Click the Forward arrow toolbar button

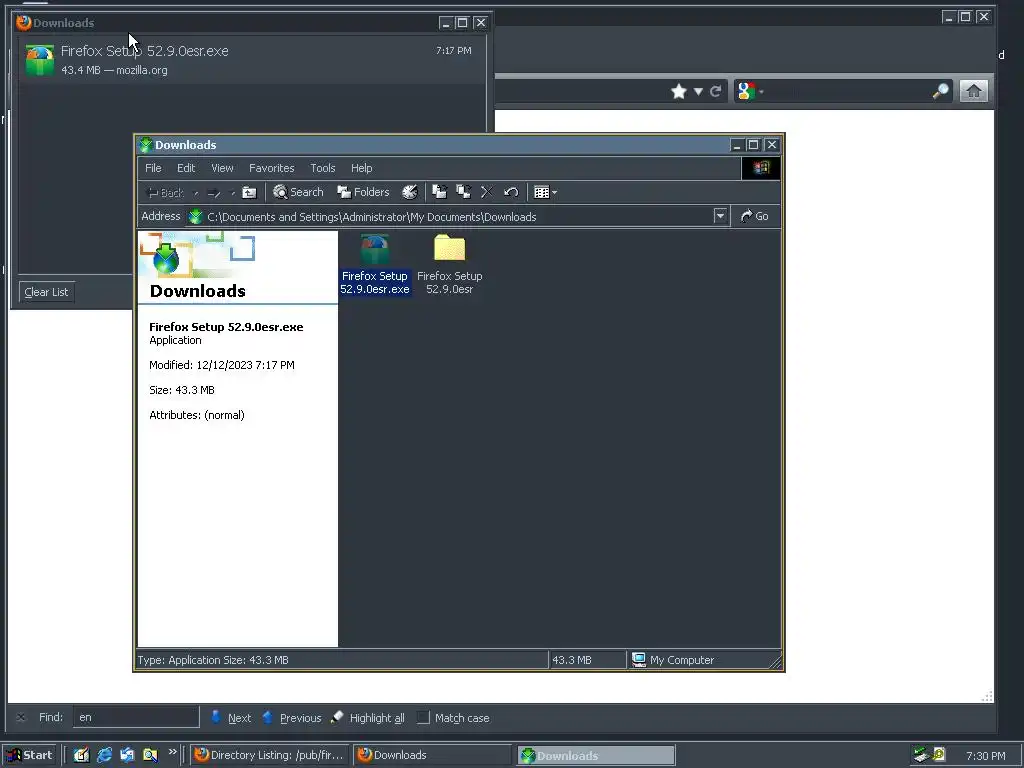214,193
